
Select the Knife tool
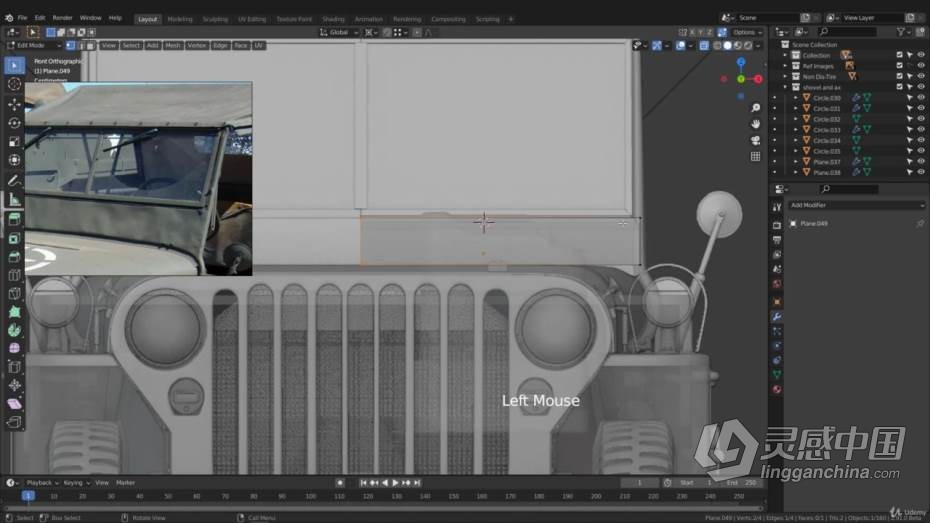tap(14, 294)
